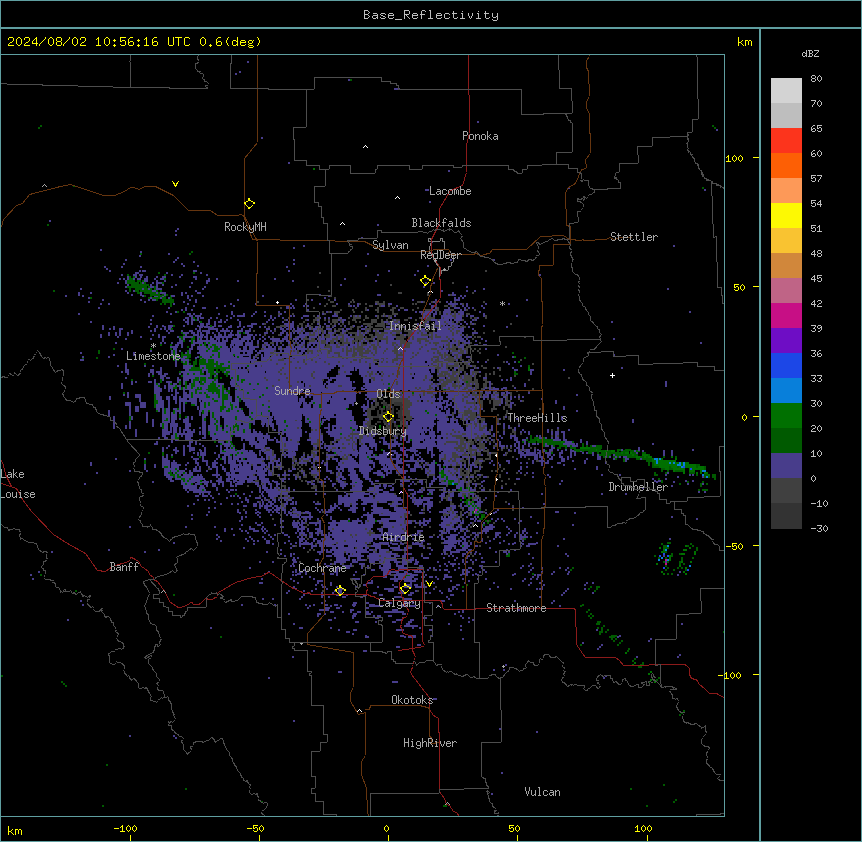Image resolution: width=862 pixels, height=842 pixels.
Task: Select the white caret marker west of Ponoka
Action: pos(365,147)
